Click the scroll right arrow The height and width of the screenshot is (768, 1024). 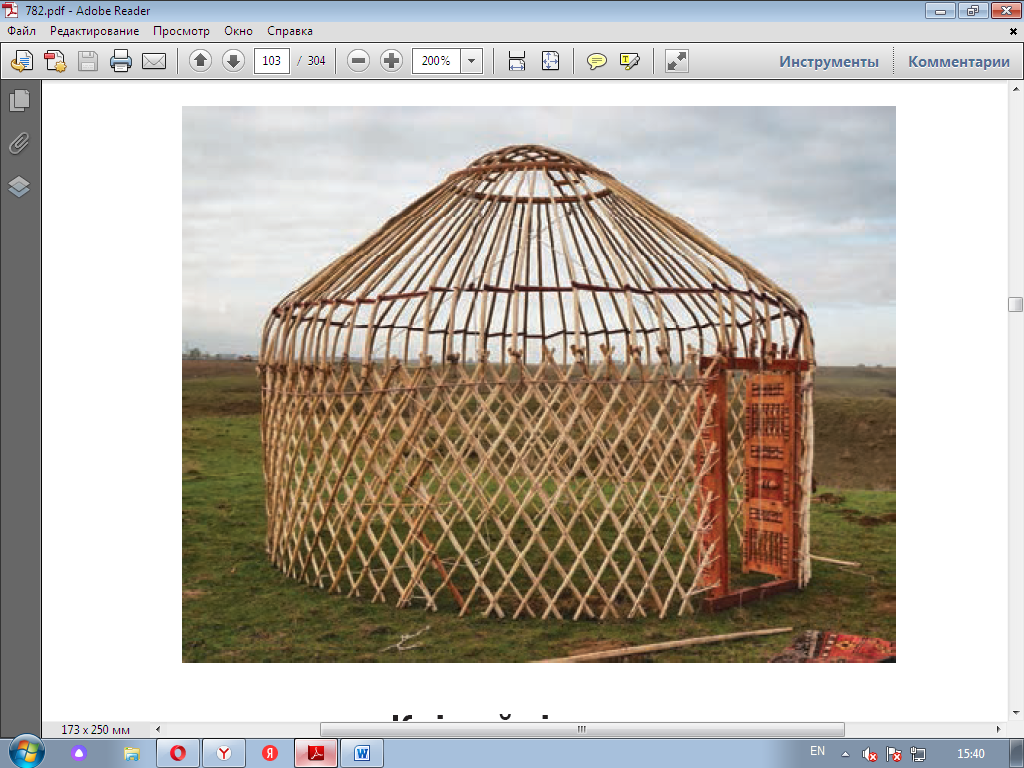[998, 729]
